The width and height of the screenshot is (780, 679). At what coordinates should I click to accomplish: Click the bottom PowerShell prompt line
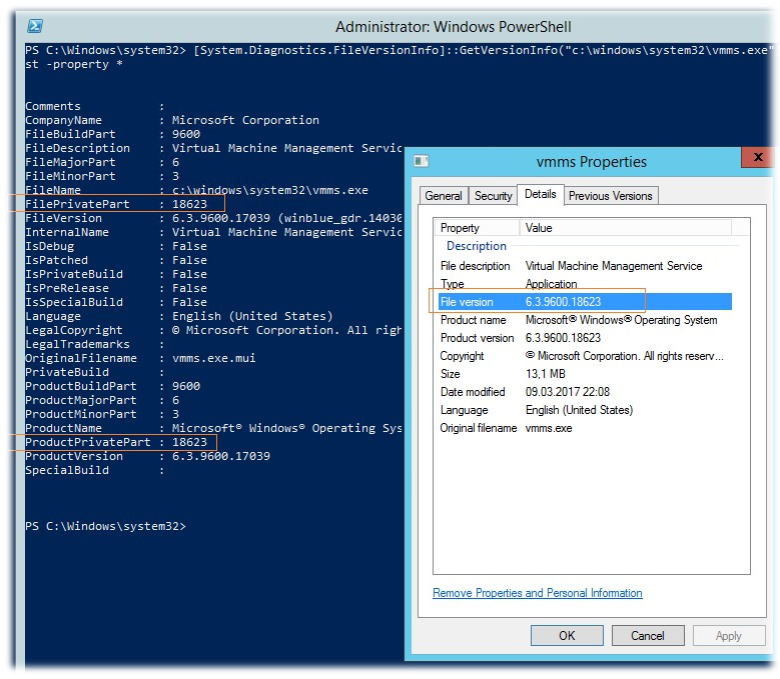(105, 526)
